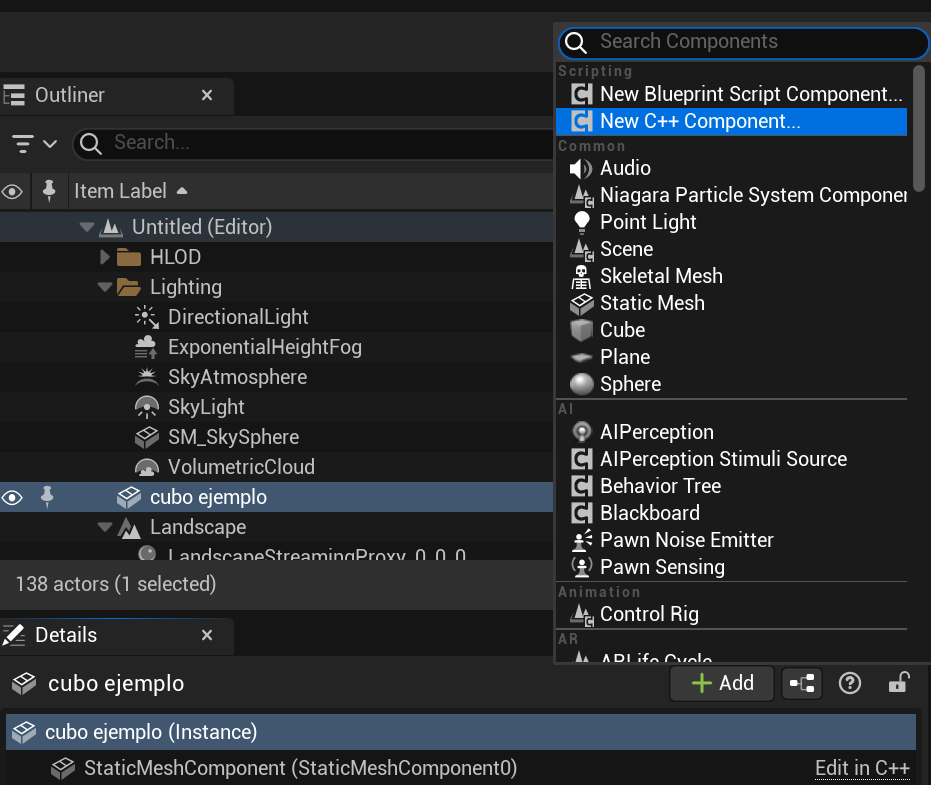Viewport: 931px width, 785px height.
Task: Click the magnifier icon in Search Components
Action: (x=575, y=43)
